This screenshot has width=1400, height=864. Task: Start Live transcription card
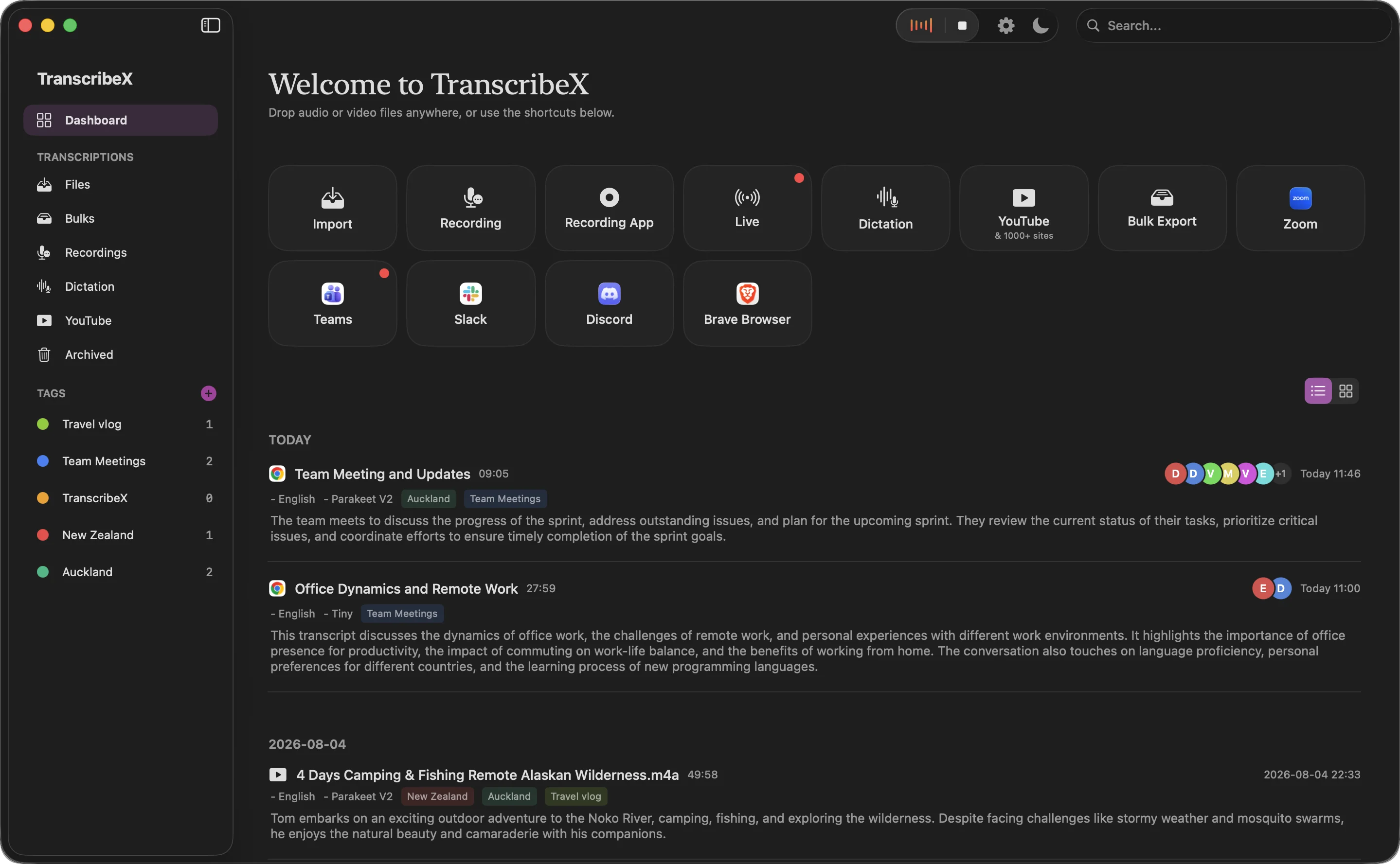click(747, 208)
